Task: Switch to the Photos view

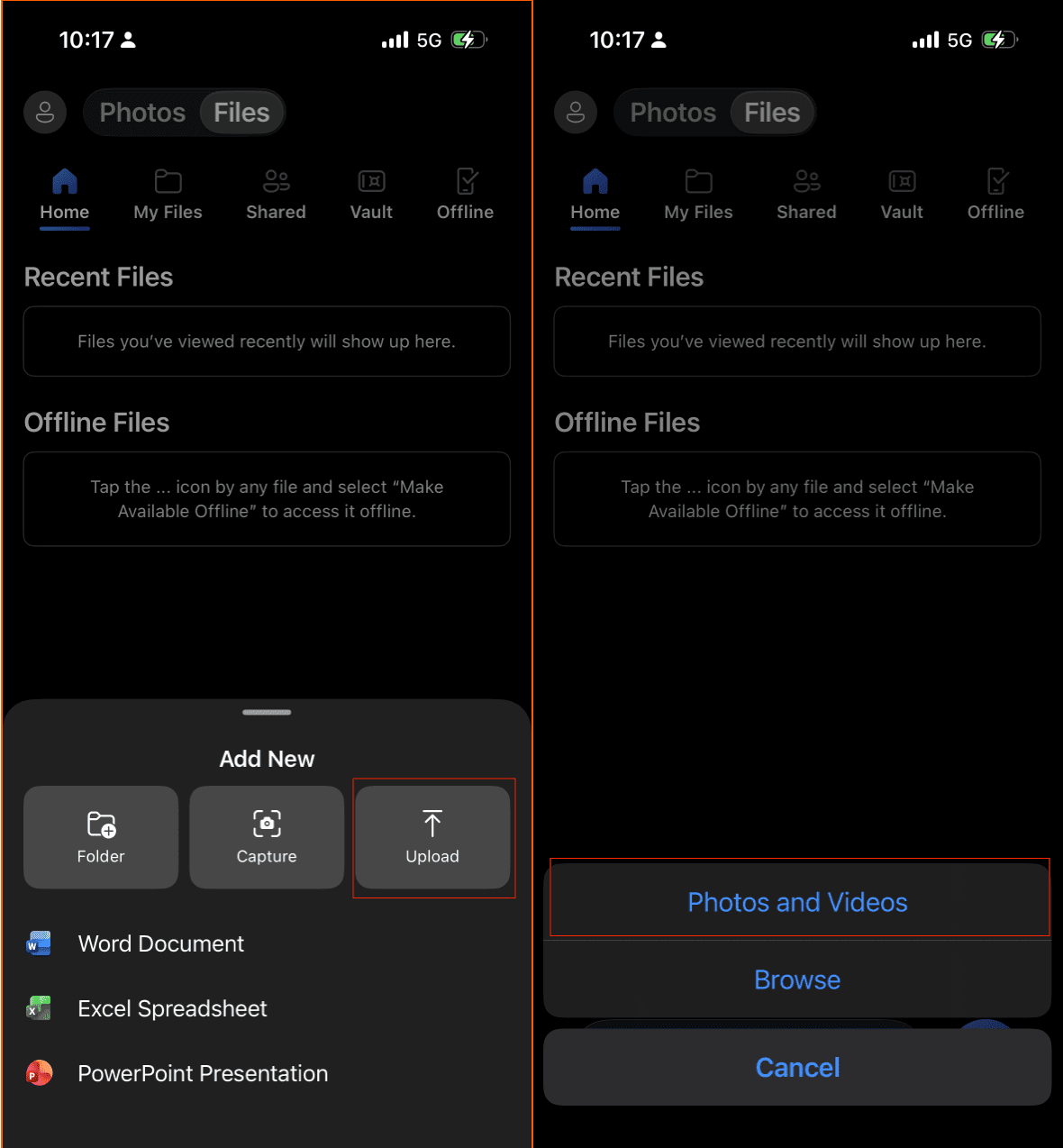Action: tap(141, 112)
